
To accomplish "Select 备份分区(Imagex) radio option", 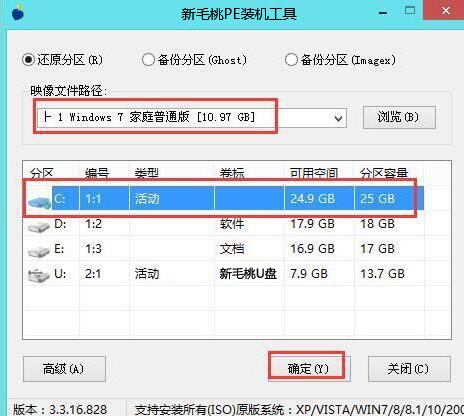I will pos(291,60).
